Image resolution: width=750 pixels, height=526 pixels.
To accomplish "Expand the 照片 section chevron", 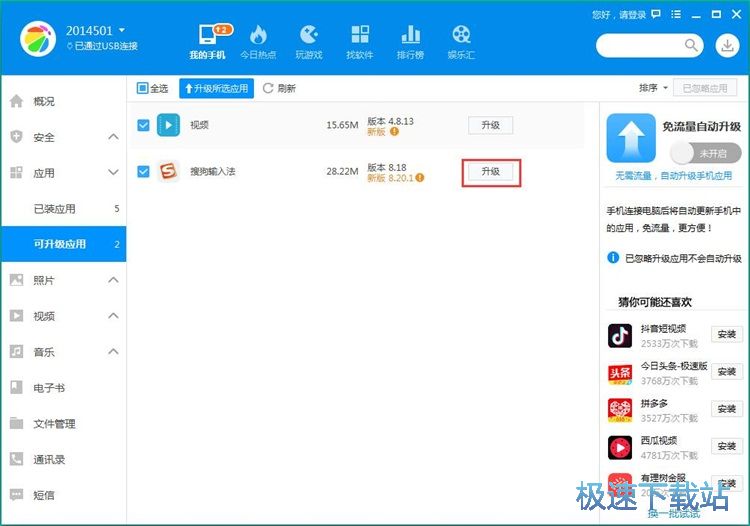I will [113, 280].
